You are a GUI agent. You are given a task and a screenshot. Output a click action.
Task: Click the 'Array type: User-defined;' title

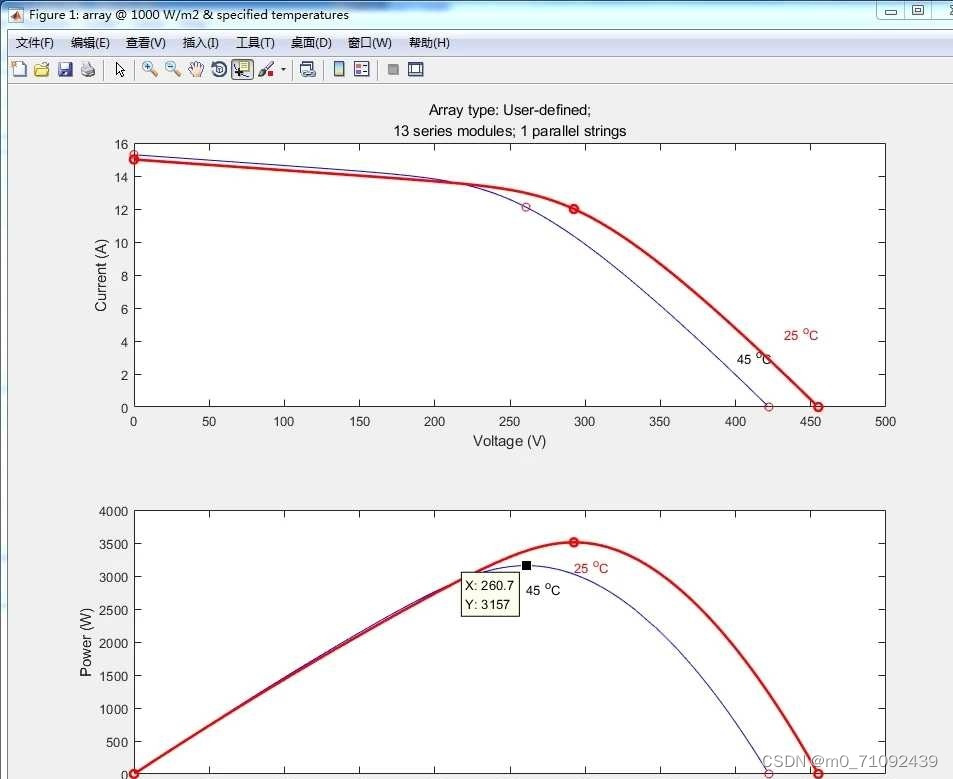click(509, 110)
